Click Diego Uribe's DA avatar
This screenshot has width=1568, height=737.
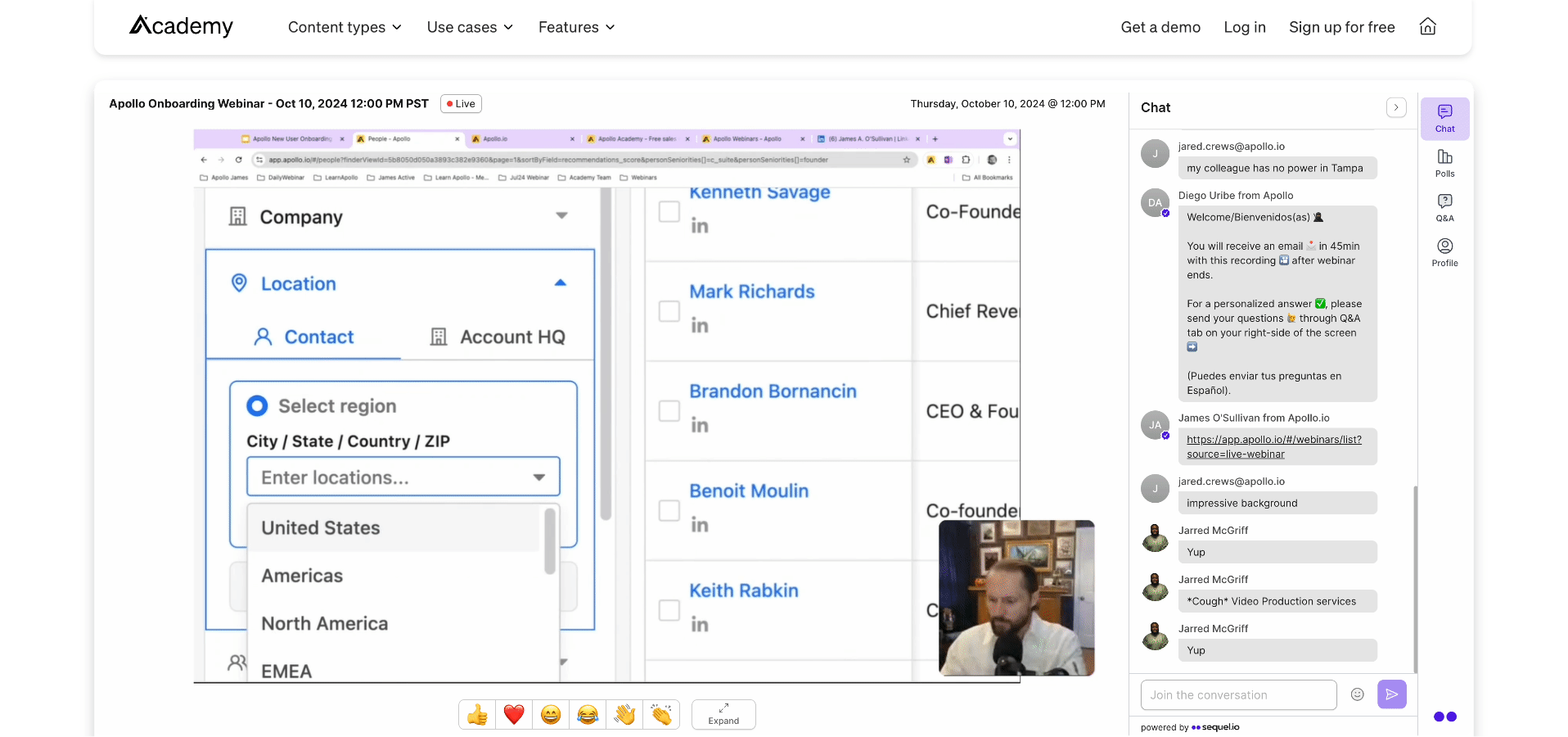coord(1155,203)
